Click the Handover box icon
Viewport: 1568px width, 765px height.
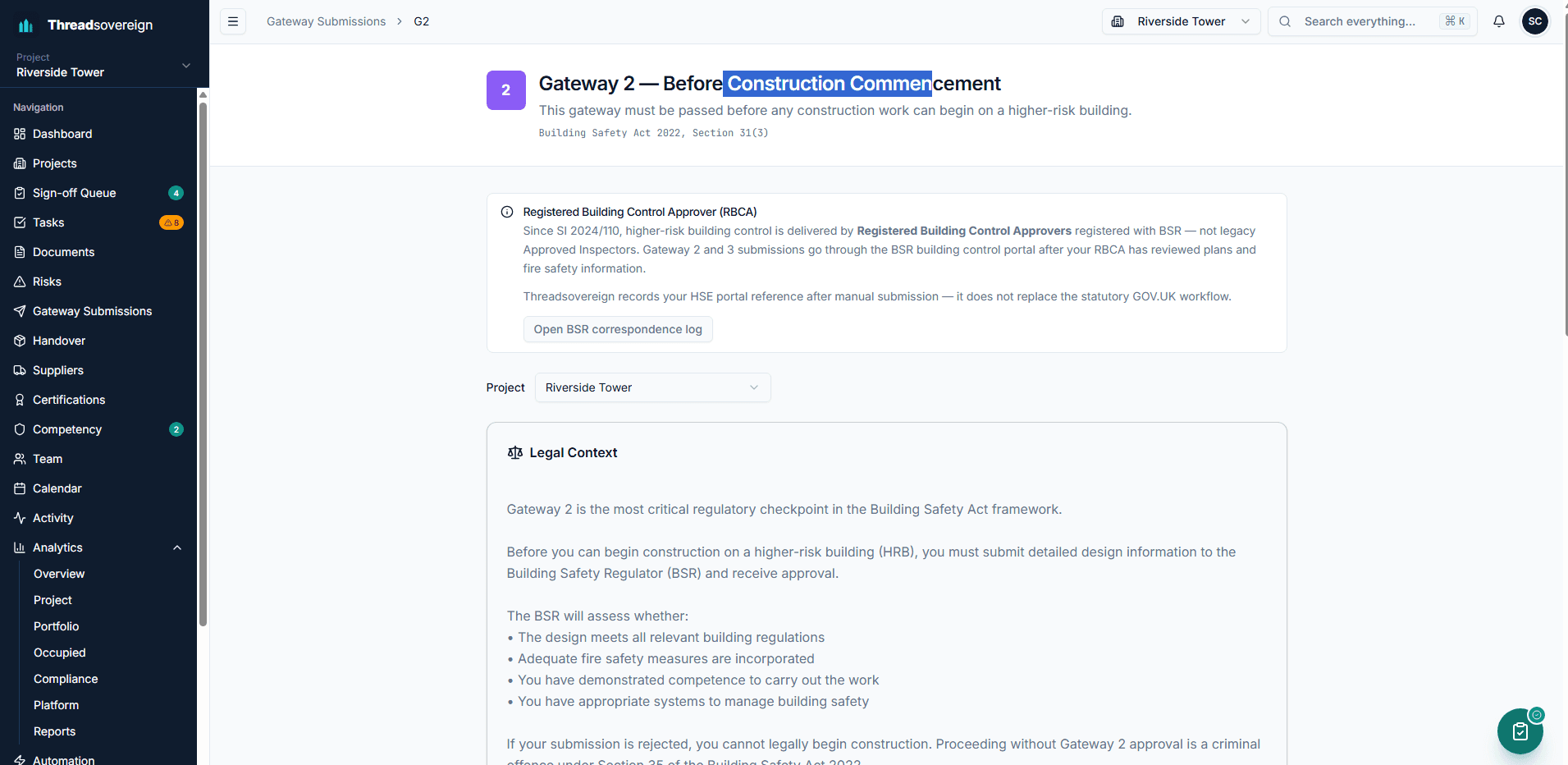(x=20, y=341)
